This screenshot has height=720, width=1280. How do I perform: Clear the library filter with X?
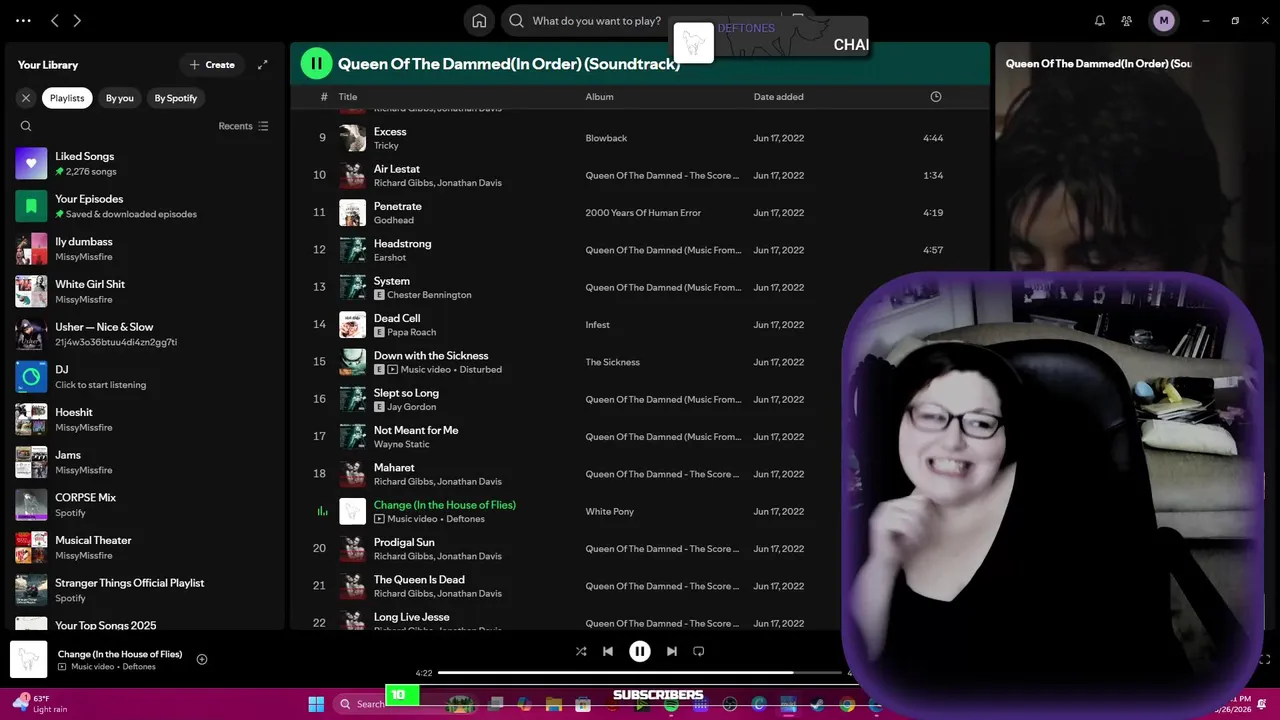(26, 98)
